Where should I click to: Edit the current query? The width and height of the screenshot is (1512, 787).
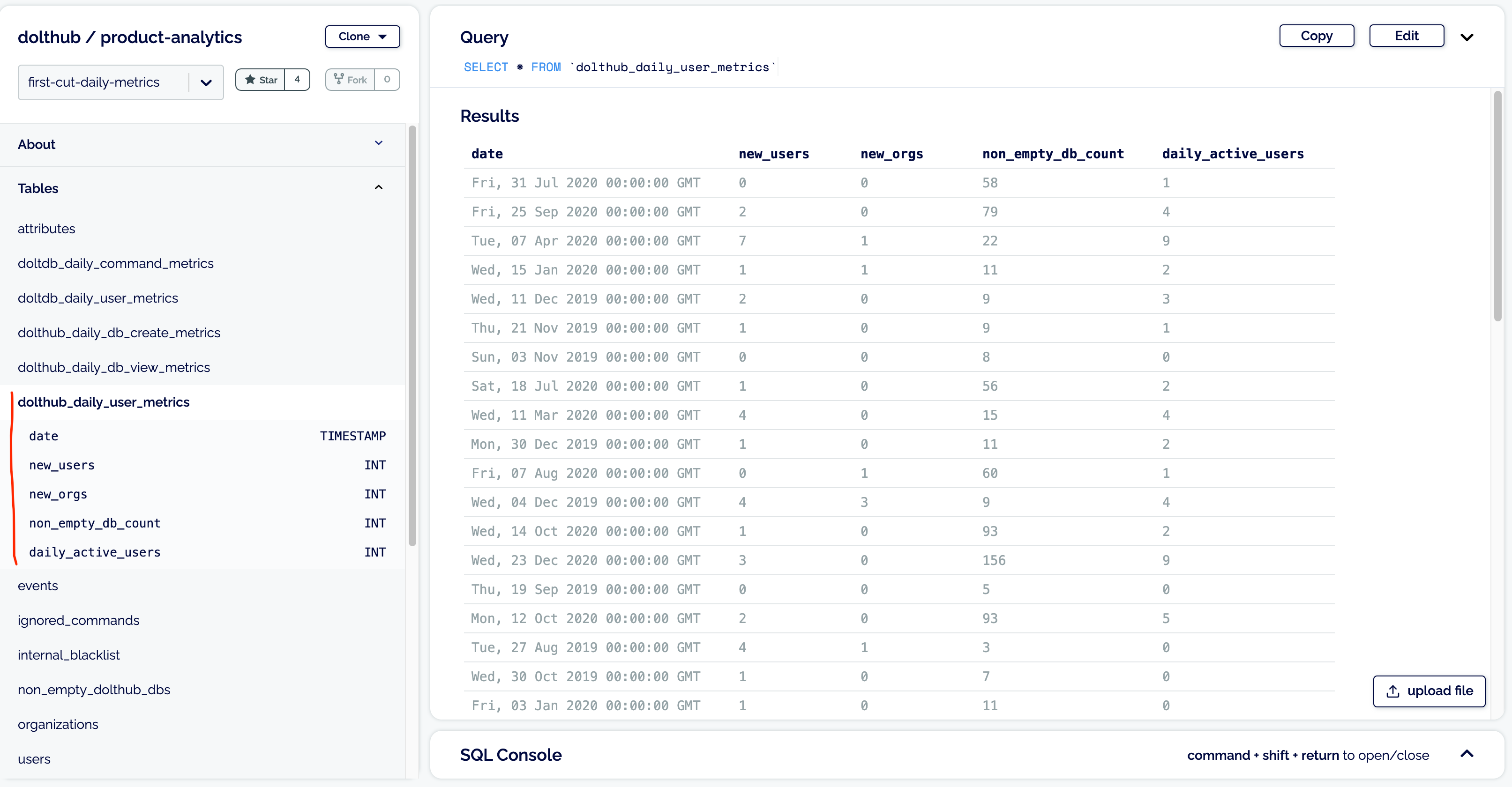(x=1407, y=35)
